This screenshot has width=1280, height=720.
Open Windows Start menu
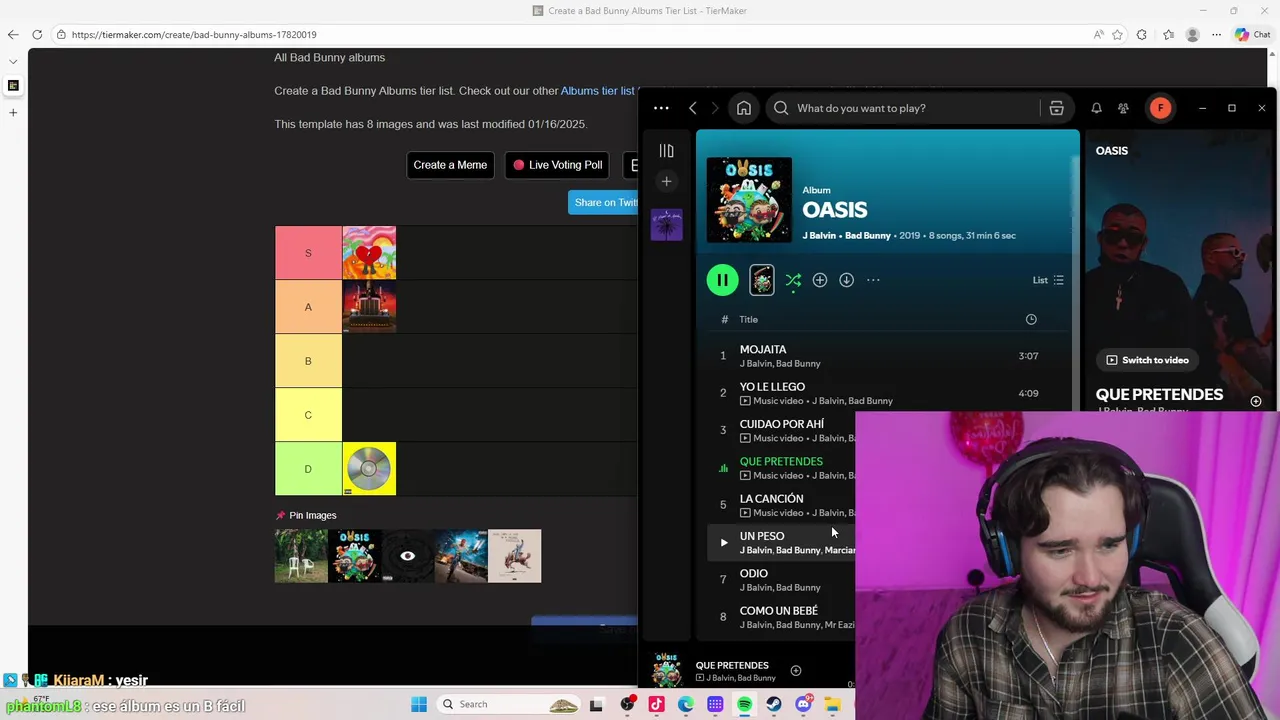(419, 704)
